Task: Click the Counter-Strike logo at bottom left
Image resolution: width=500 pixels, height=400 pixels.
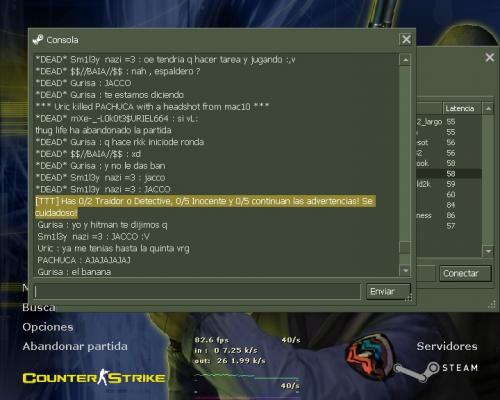Action: click(x=94, y=378)
